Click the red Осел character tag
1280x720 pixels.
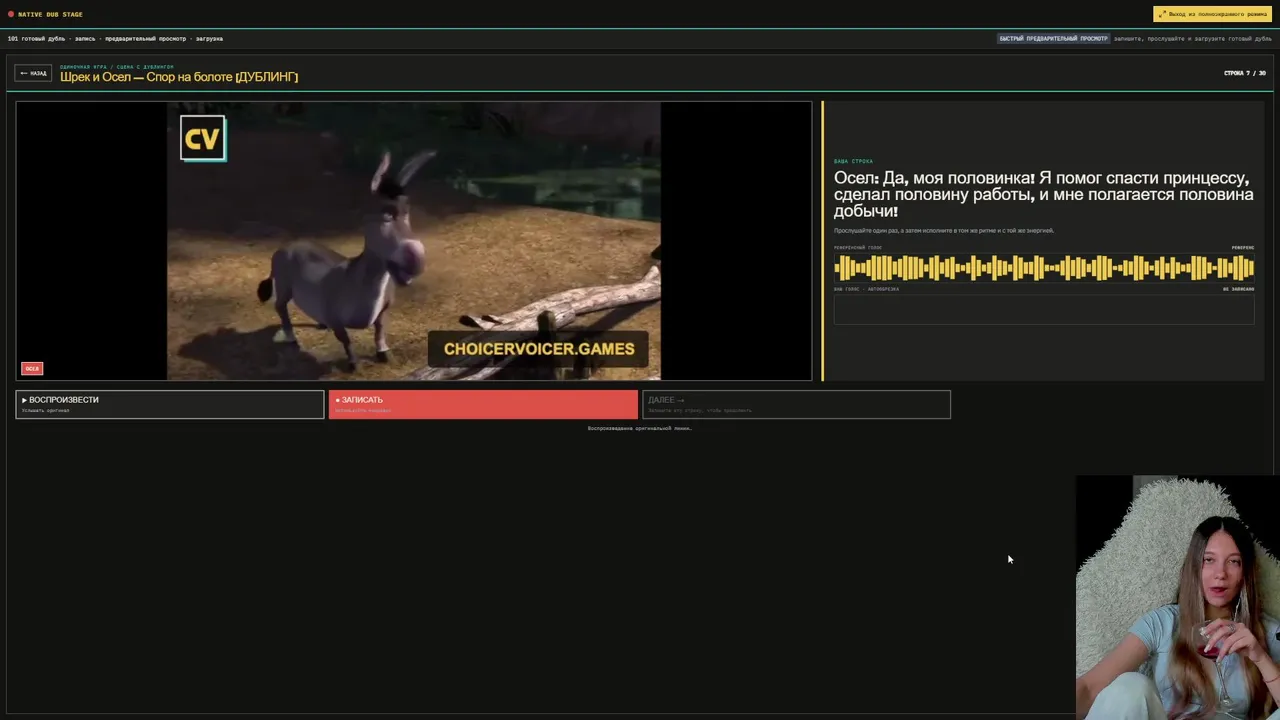click(32, 369)
